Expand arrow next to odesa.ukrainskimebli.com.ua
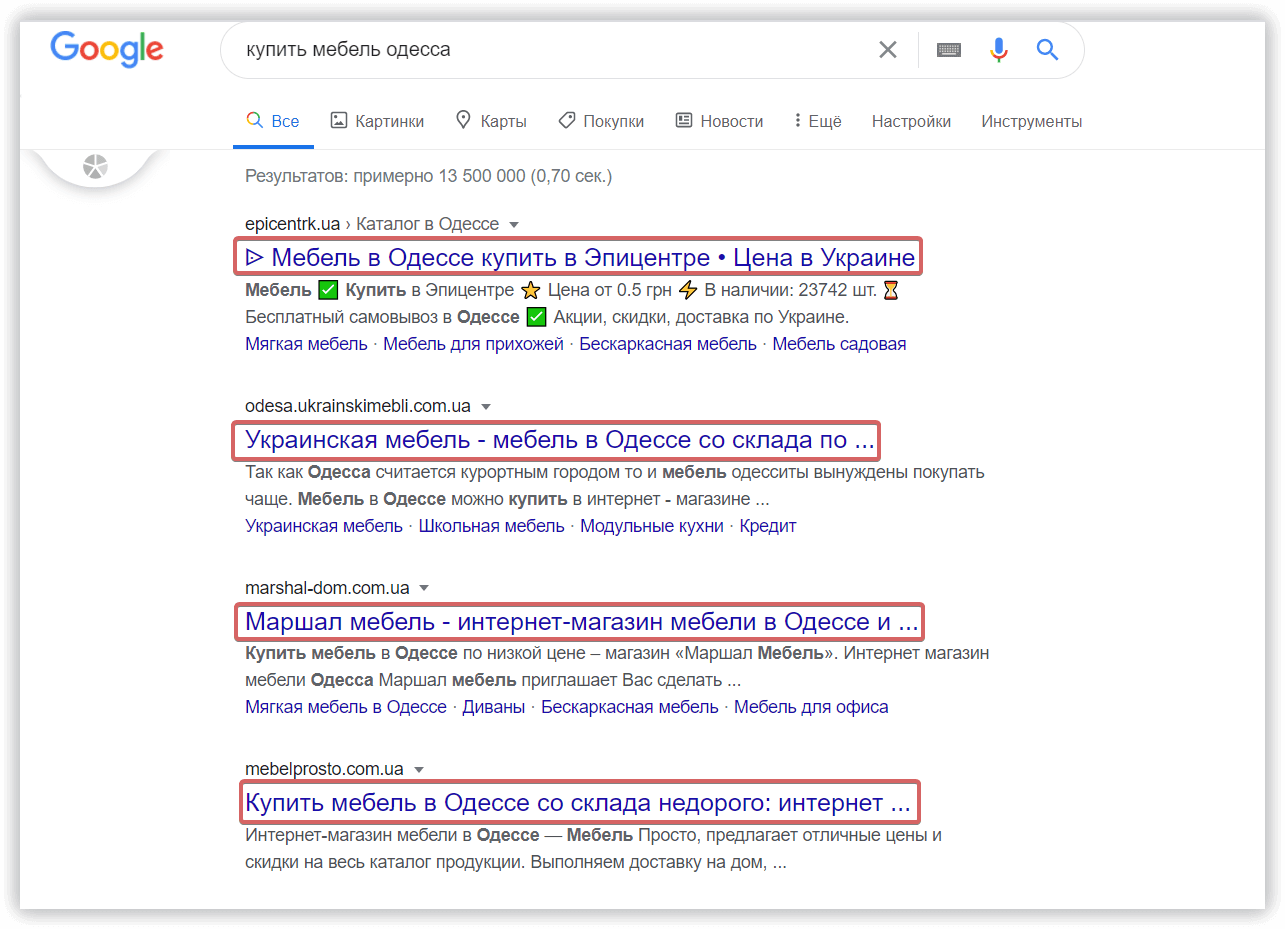Image resolution: width=1285 pixels, height=929 pixels. pyautogui.click(x=486, y=406)
